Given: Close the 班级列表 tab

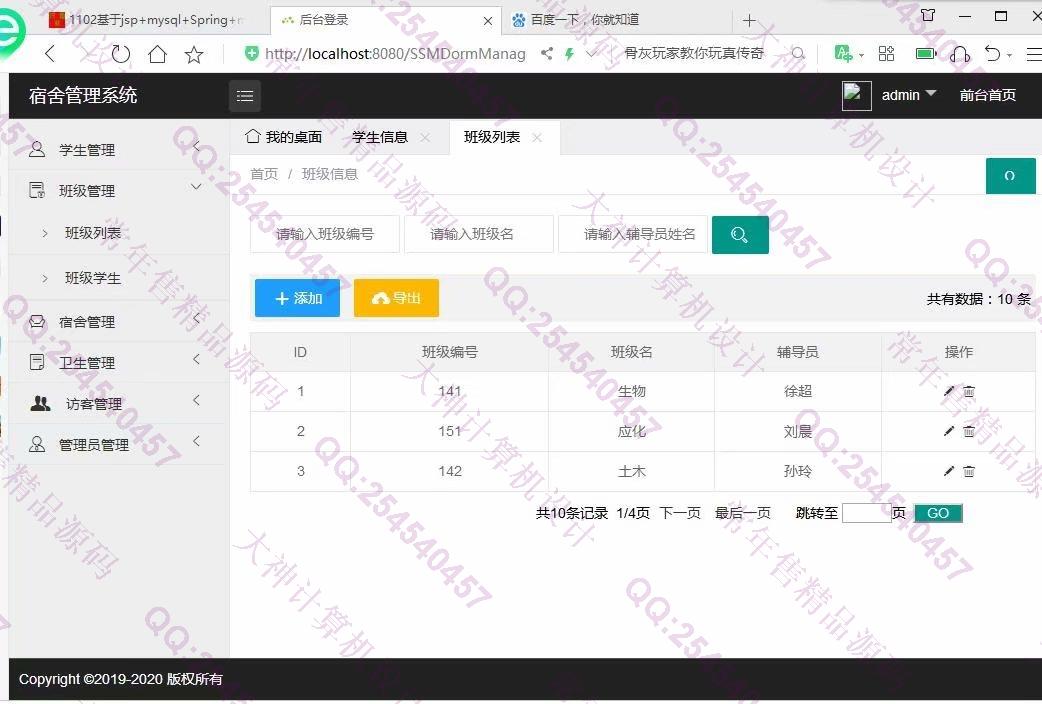Looking at the screenshot, I should (x=537, y=138).
